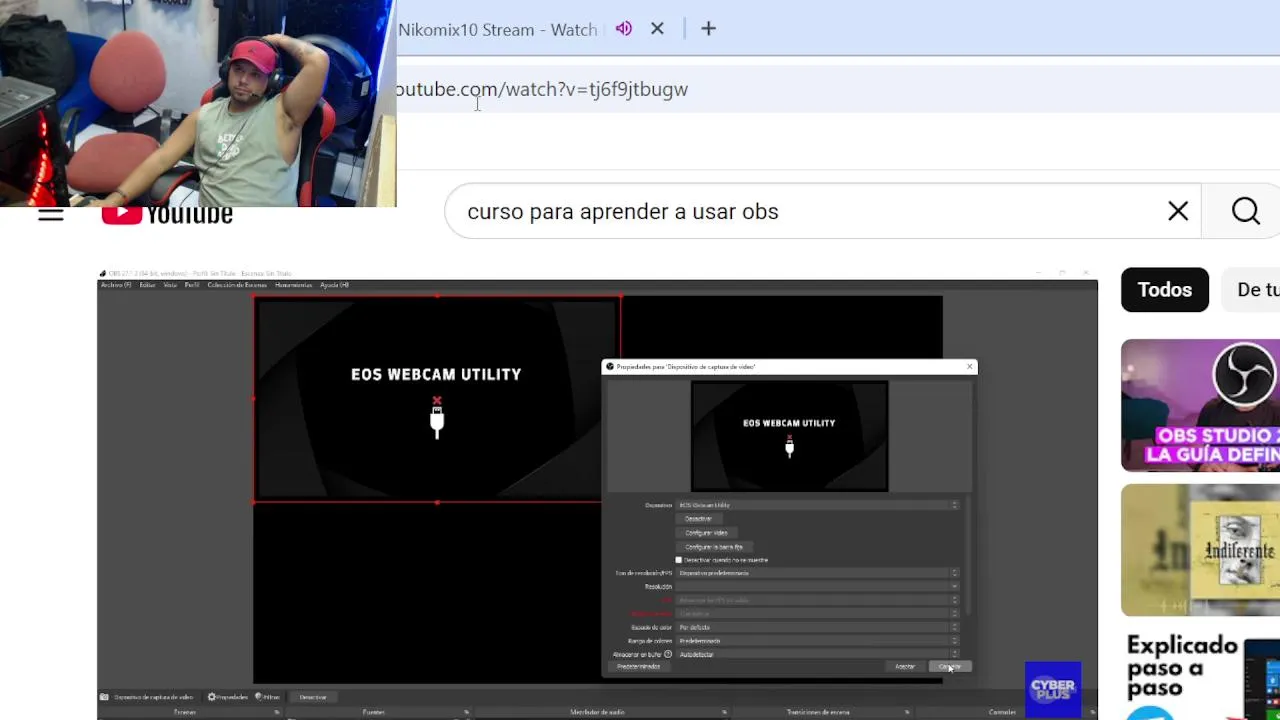Close the Nikomix10 Stream browser tab
This screenshot has height=720, width=1280.
(x=657, y=29)
